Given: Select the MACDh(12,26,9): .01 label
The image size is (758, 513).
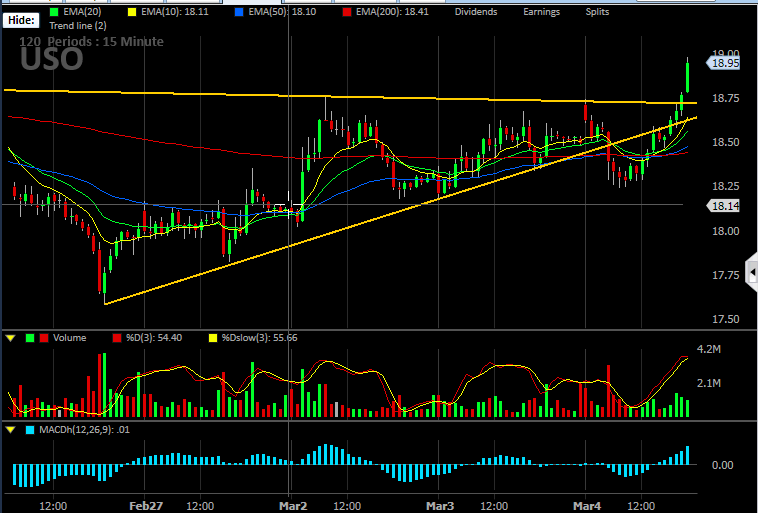Looking at the screenshot, I should tap(85, 430).
